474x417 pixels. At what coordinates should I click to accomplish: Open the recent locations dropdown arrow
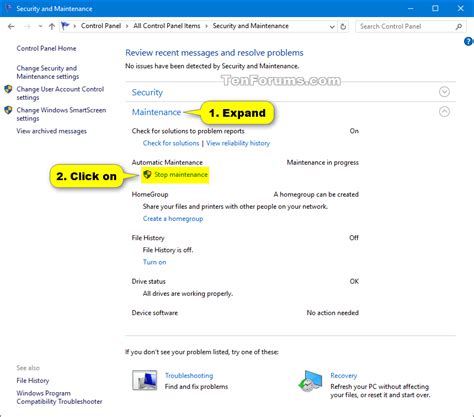coord(40,26)
